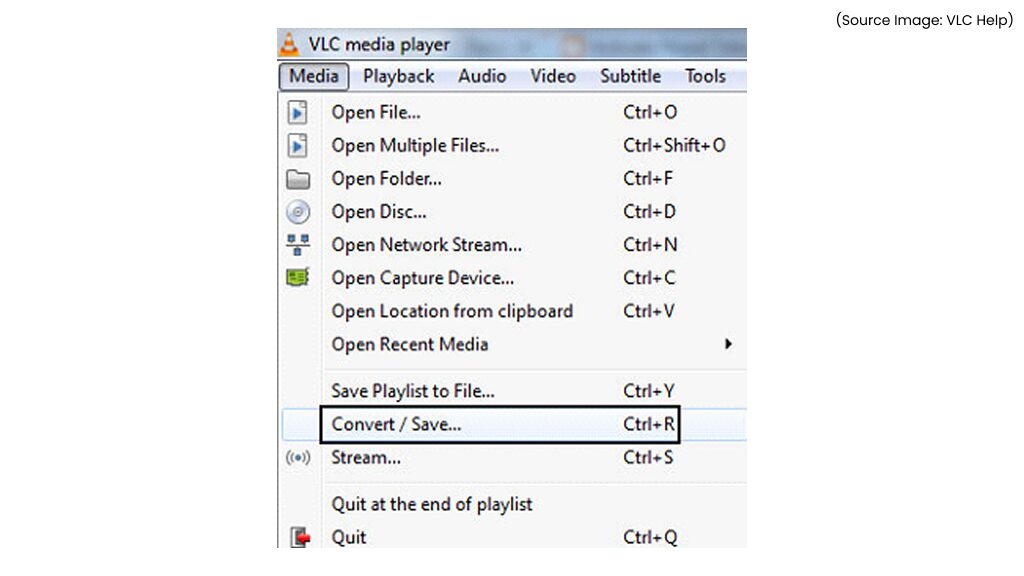Viewport: 1024px width, 576px height.
Task: Open the Video menu
Action: point(553,76)
